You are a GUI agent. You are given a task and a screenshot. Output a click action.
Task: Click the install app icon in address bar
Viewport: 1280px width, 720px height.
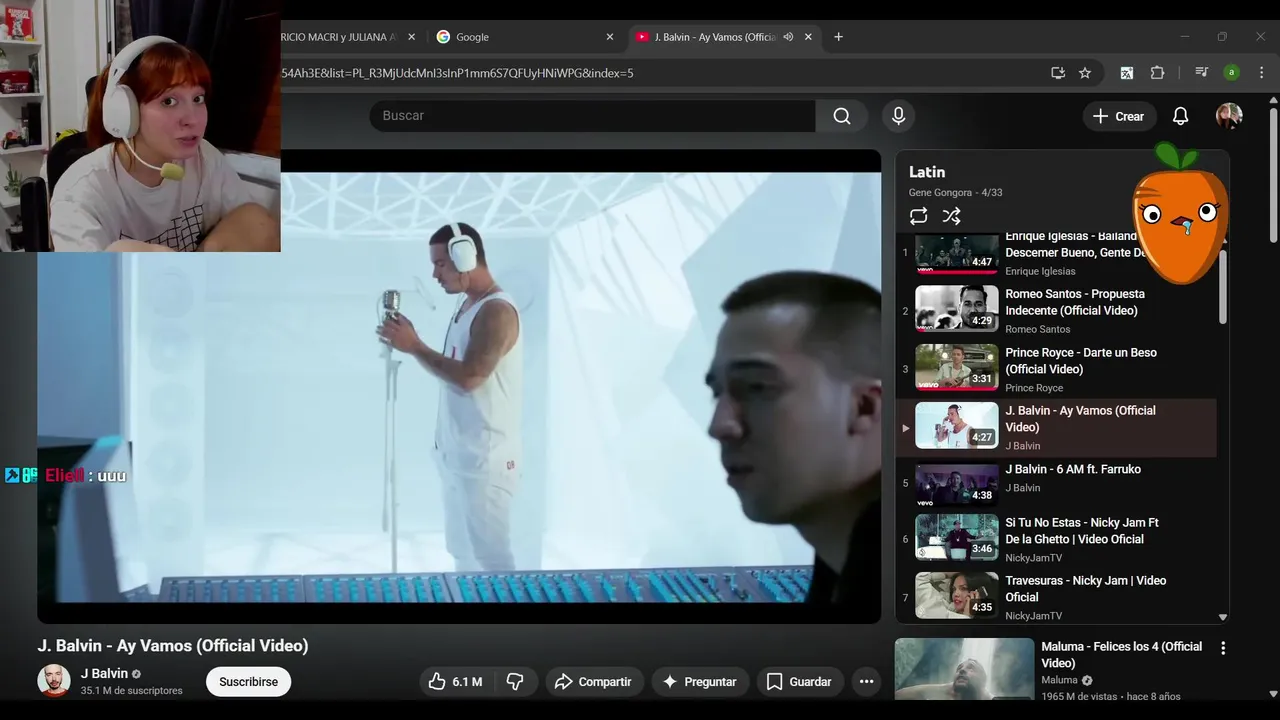[1057, 73]
